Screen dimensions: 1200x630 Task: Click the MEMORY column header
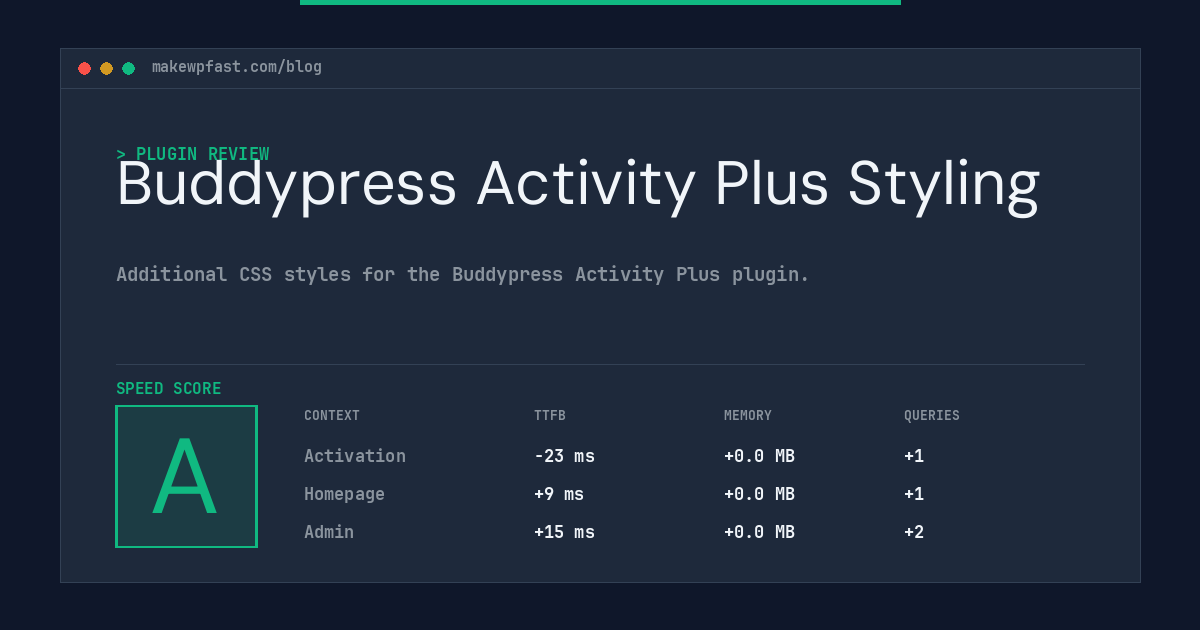tap(748, 415)
